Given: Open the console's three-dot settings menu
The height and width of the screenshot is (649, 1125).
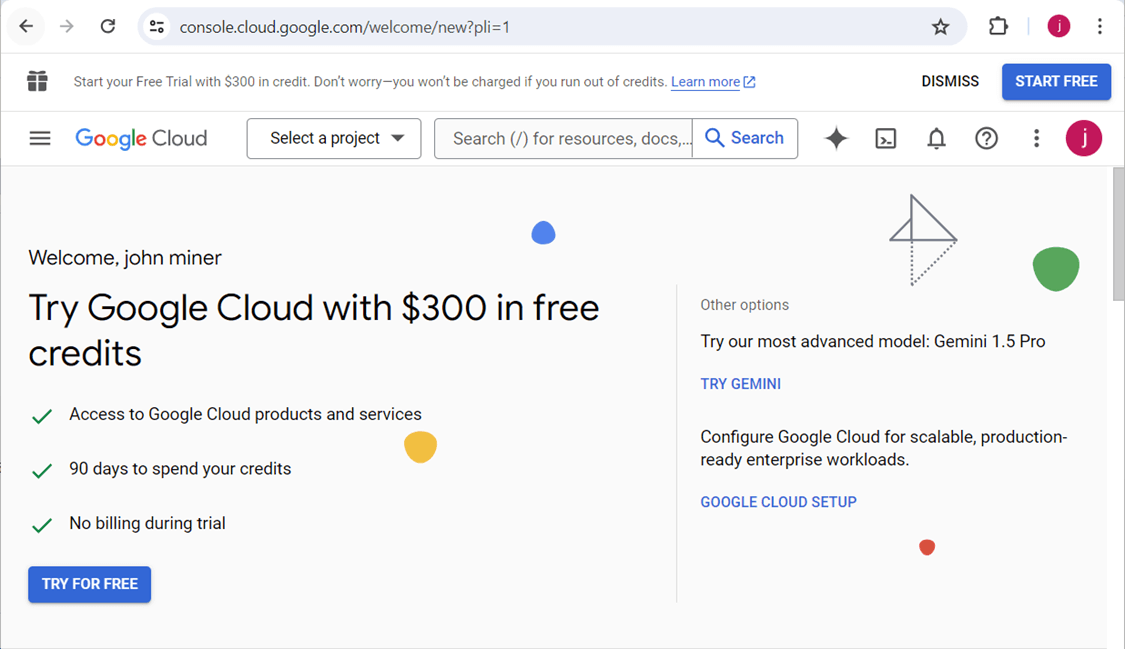Looking at the screenshot, I should pyautogui.click(x=1036, y=139).
